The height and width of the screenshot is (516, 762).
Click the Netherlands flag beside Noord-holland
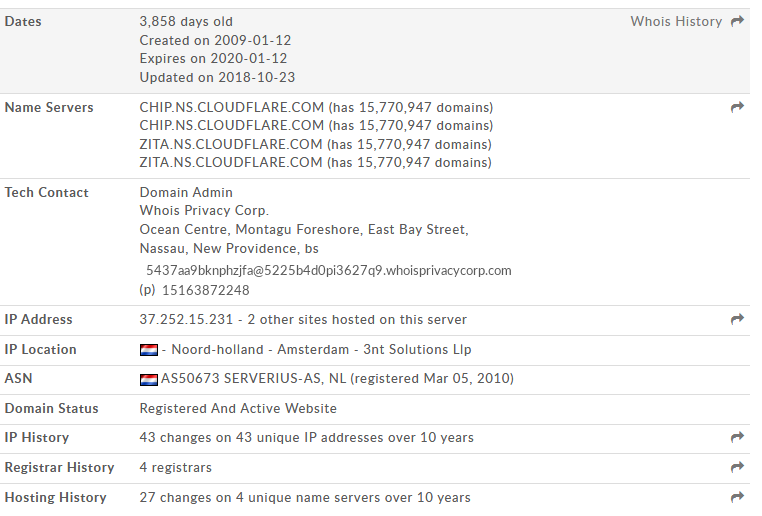[149, 350]
